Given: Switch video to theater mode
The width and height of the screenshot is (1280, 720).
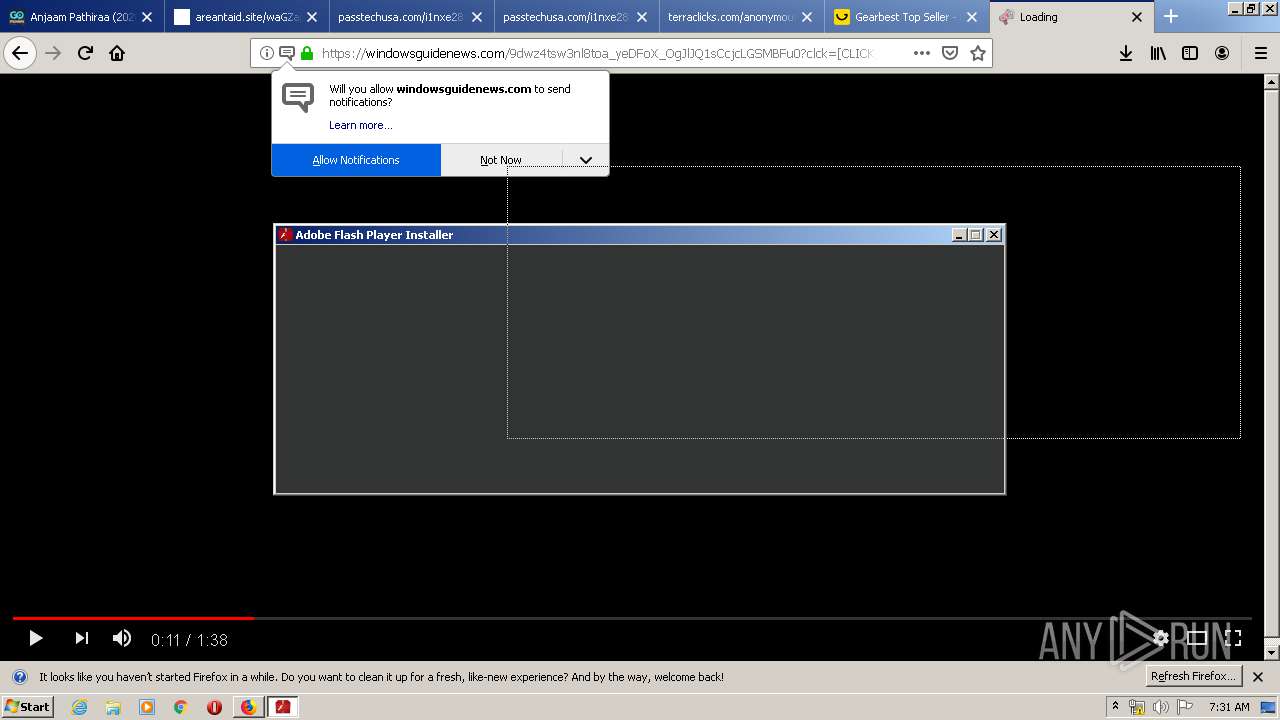Looking at the screenshot, I should coord(1197,638).
